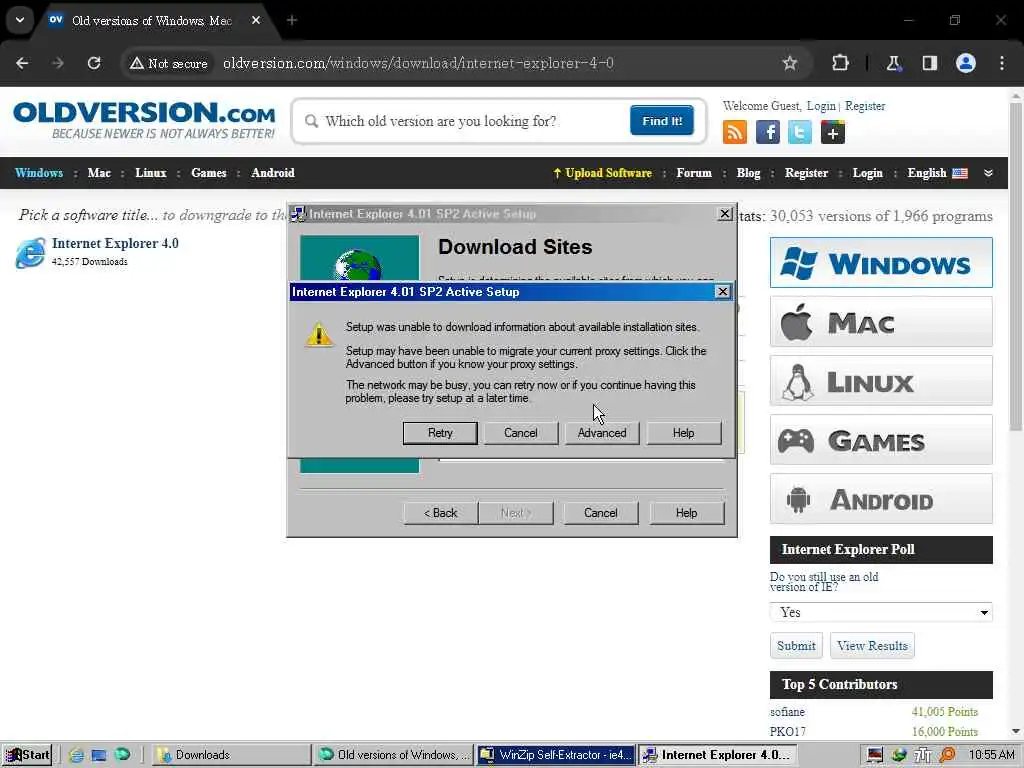Open the English language selector

coord(937,173)
